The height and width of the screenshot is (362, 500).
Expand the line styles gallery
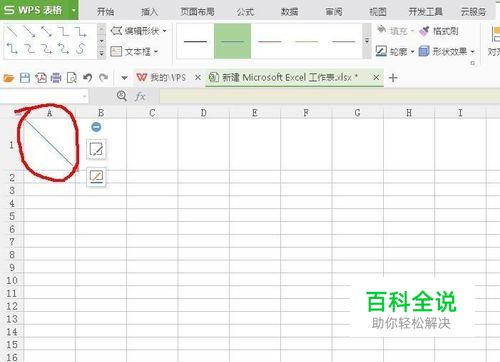[x=367, y=41]
